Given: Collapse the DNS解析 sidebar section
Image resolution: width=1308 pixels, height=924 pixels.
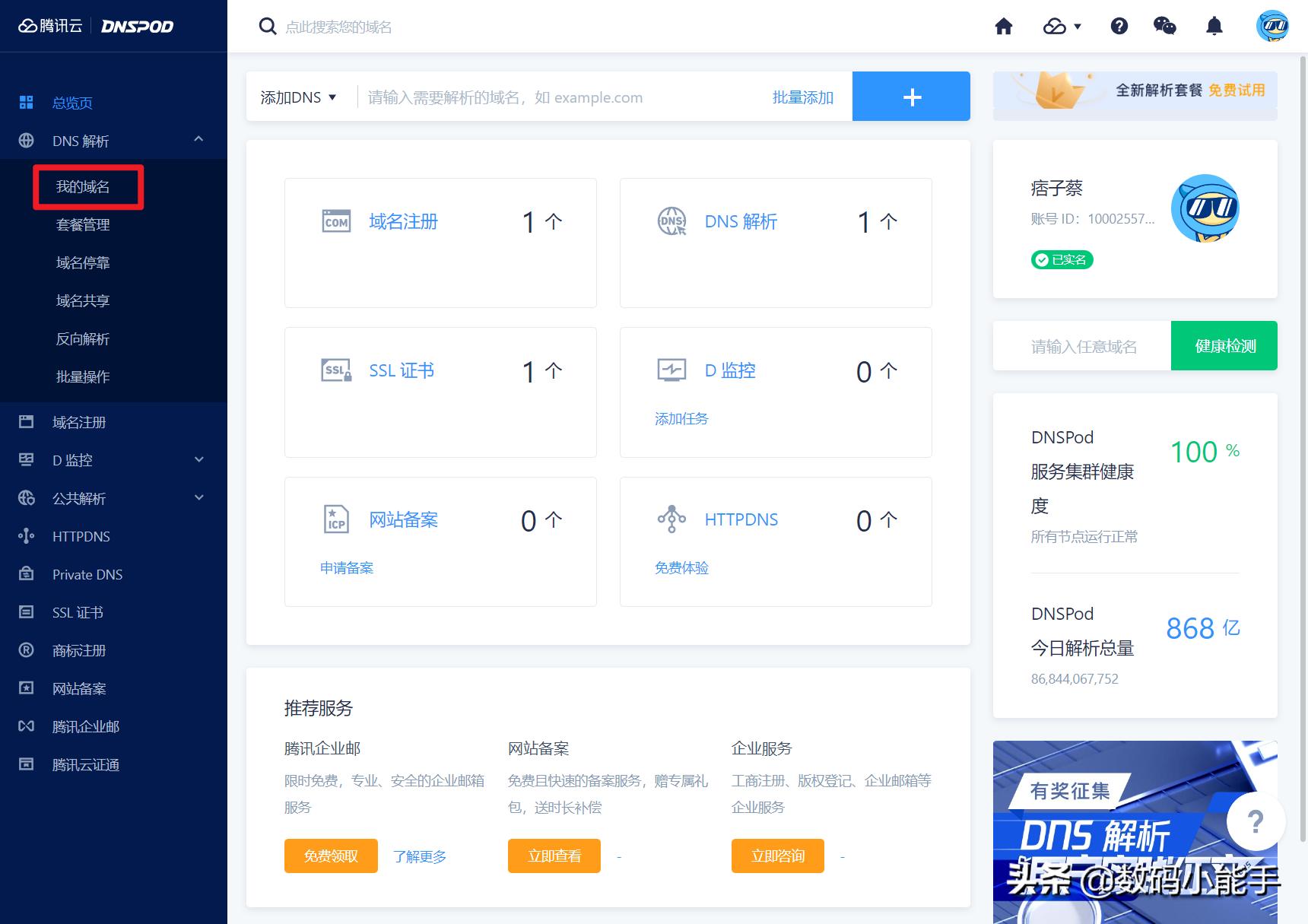Looking at the screenshot, I should point(198,140).
